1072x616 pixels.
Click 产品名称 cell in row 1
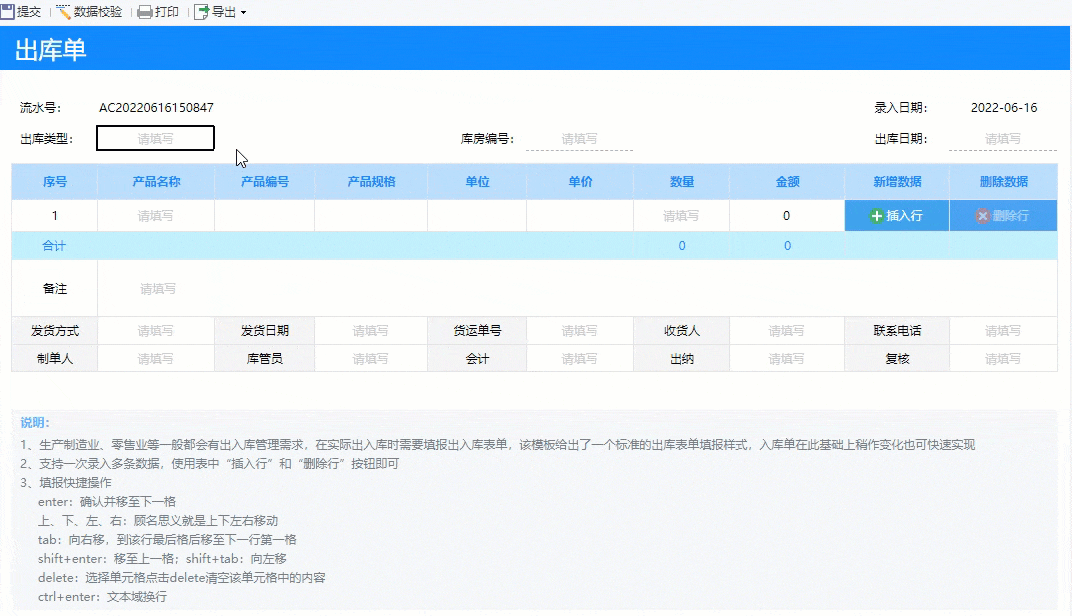click(156, 216)
